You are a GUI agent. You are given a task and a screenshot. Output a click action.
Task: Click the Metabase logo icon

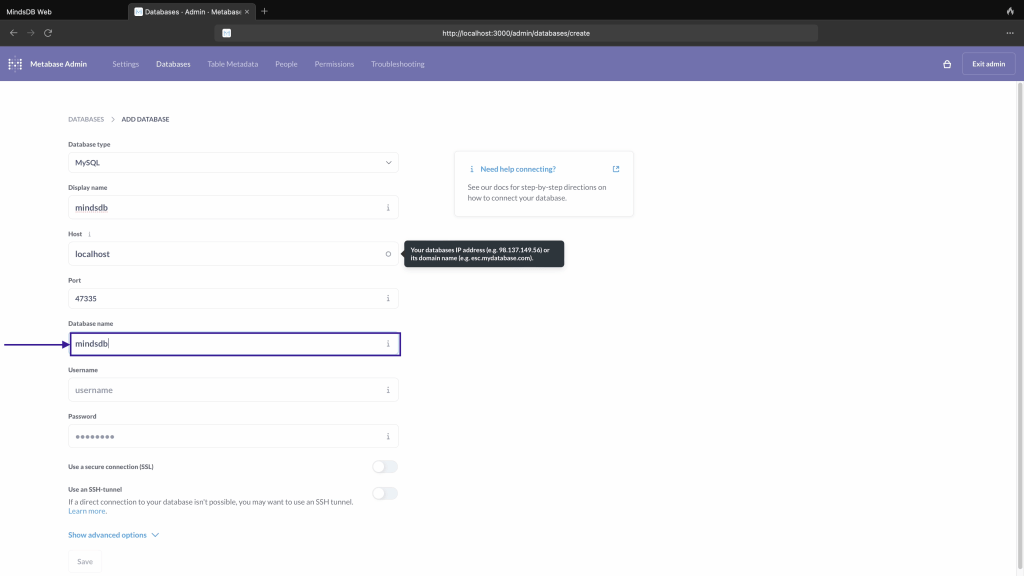pyautogui.click(x=15, y=64)
